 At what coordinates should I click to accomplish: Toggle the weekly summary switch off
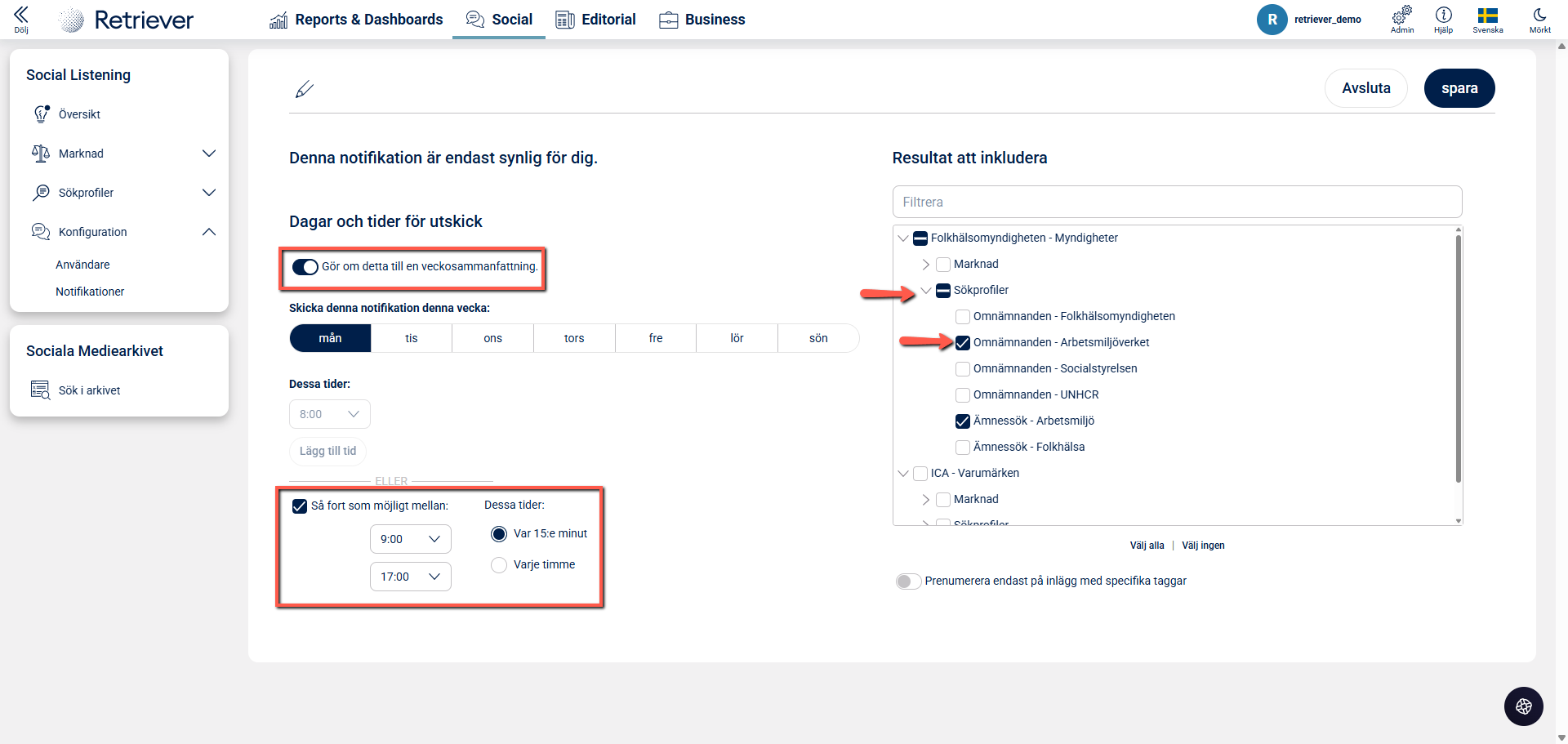305,267
